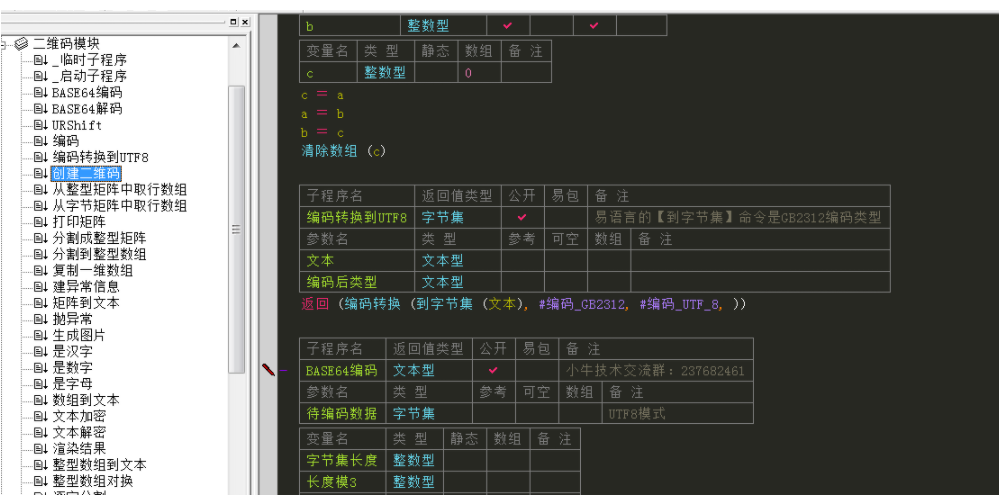Open 从整型矩阵中取行数组 subroutine from tree
This screenshot has height=495, width=999.
[119, 190]
